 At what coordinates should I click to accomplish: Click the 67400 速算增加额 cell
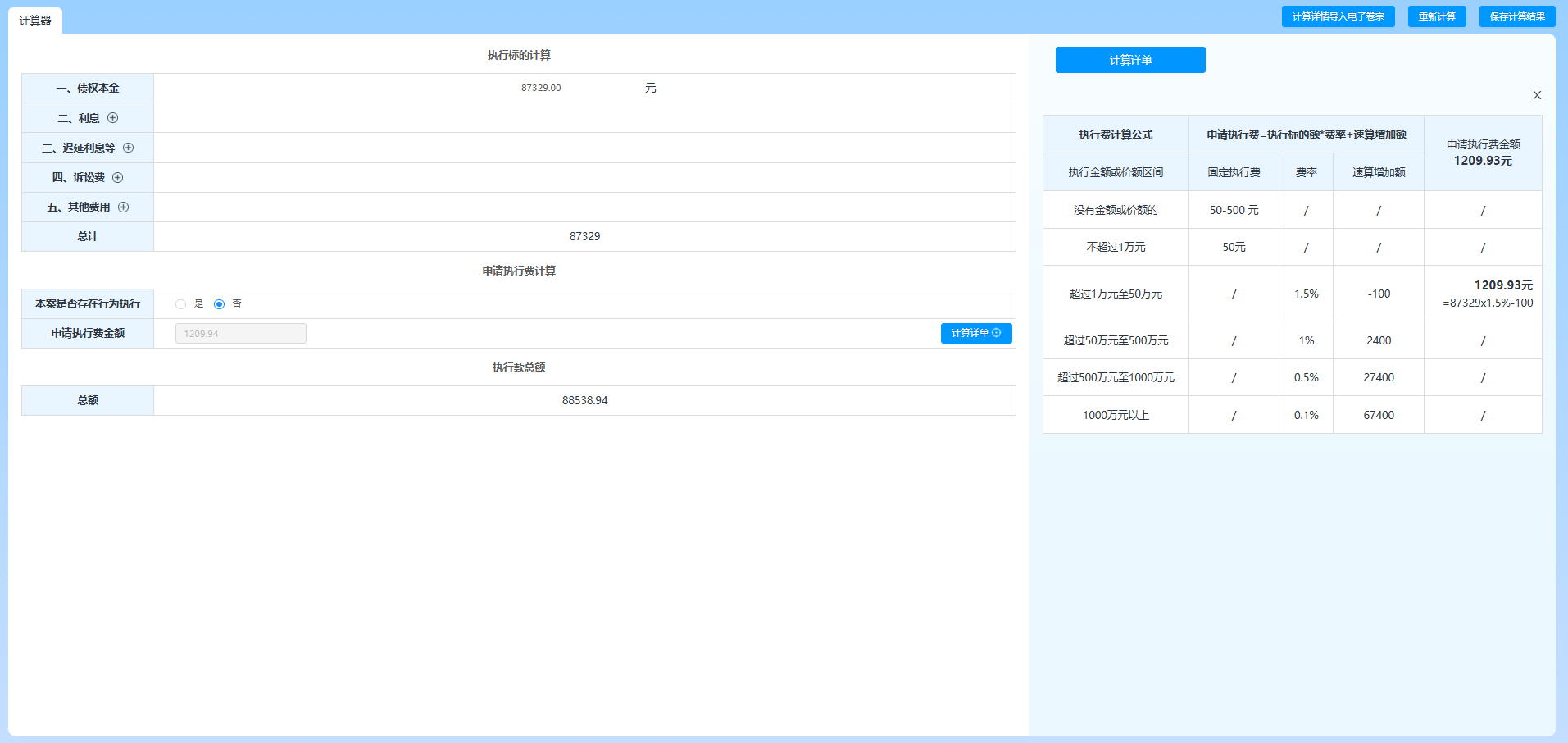pos(1379,415)
